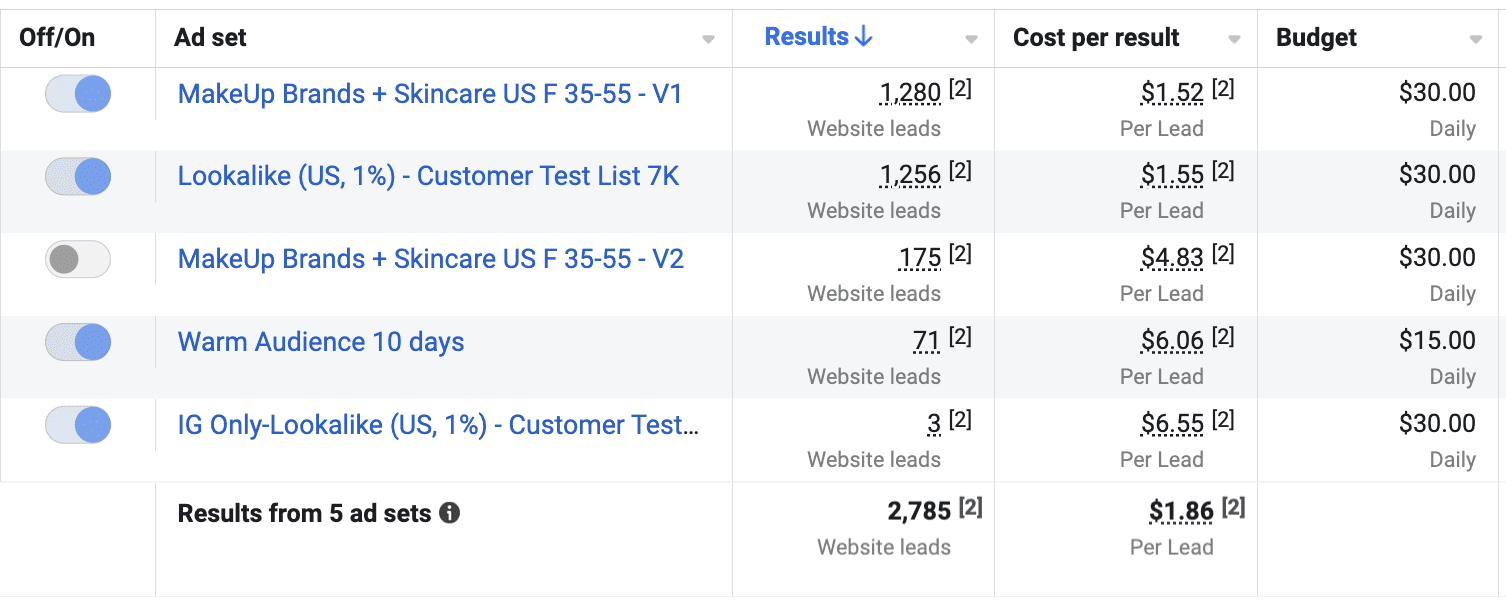
Task: Click the $1.52 cost per lead value
Action: [1172, 94]
